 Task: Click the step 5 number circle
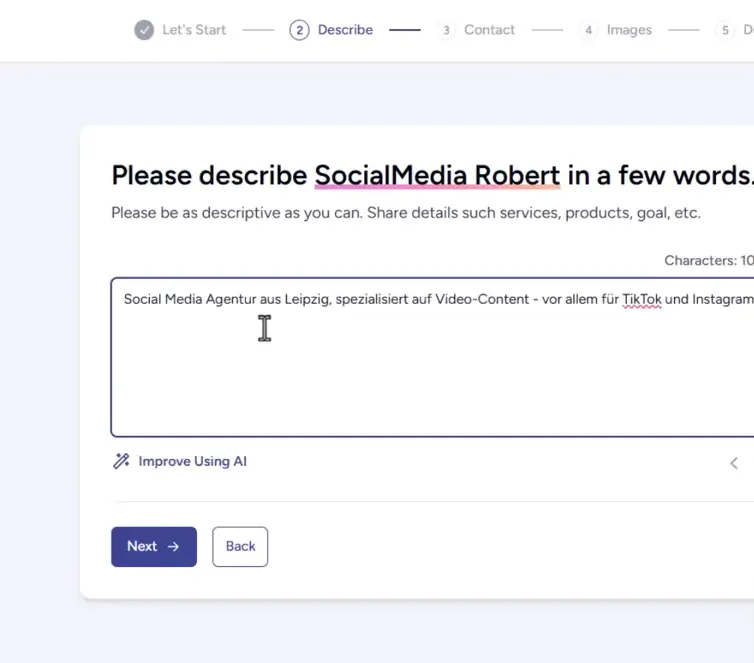(x=725, y=30)
